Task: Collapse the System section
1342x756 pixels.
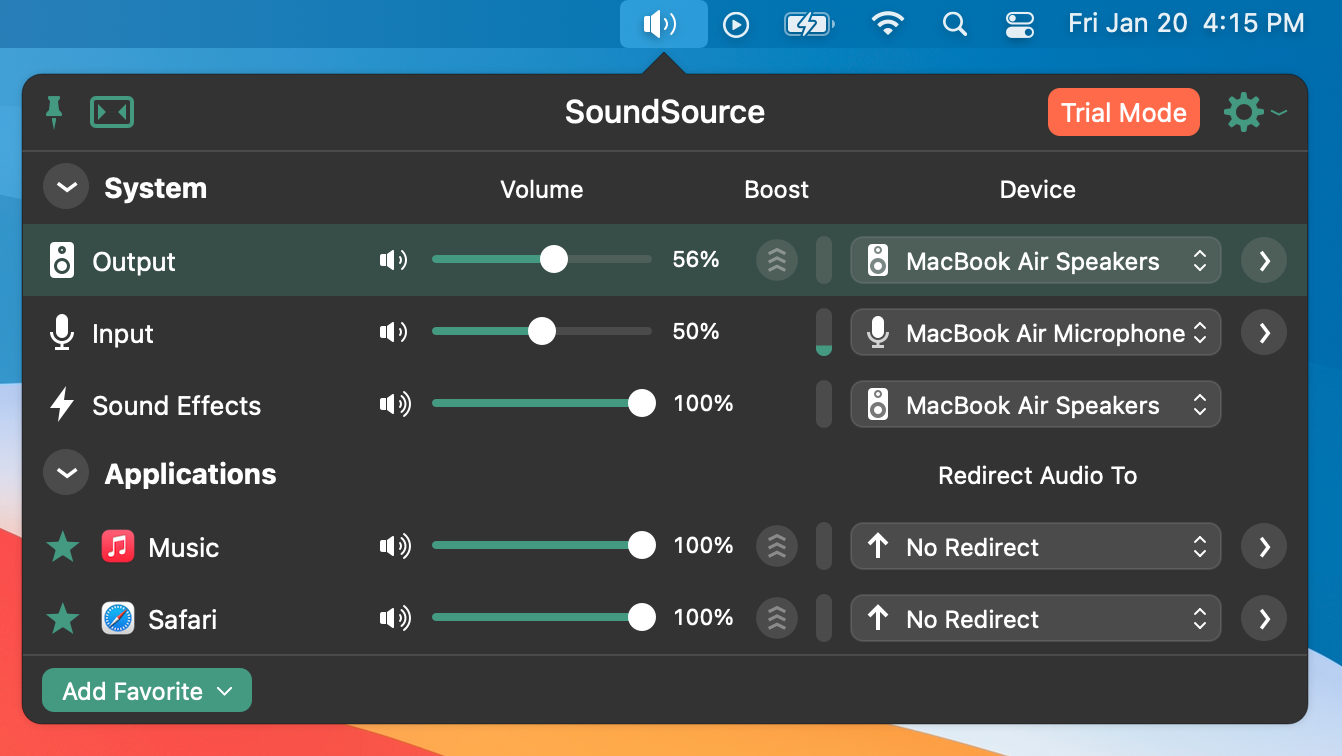Action: pyautogui.click(x=66, y=187)
